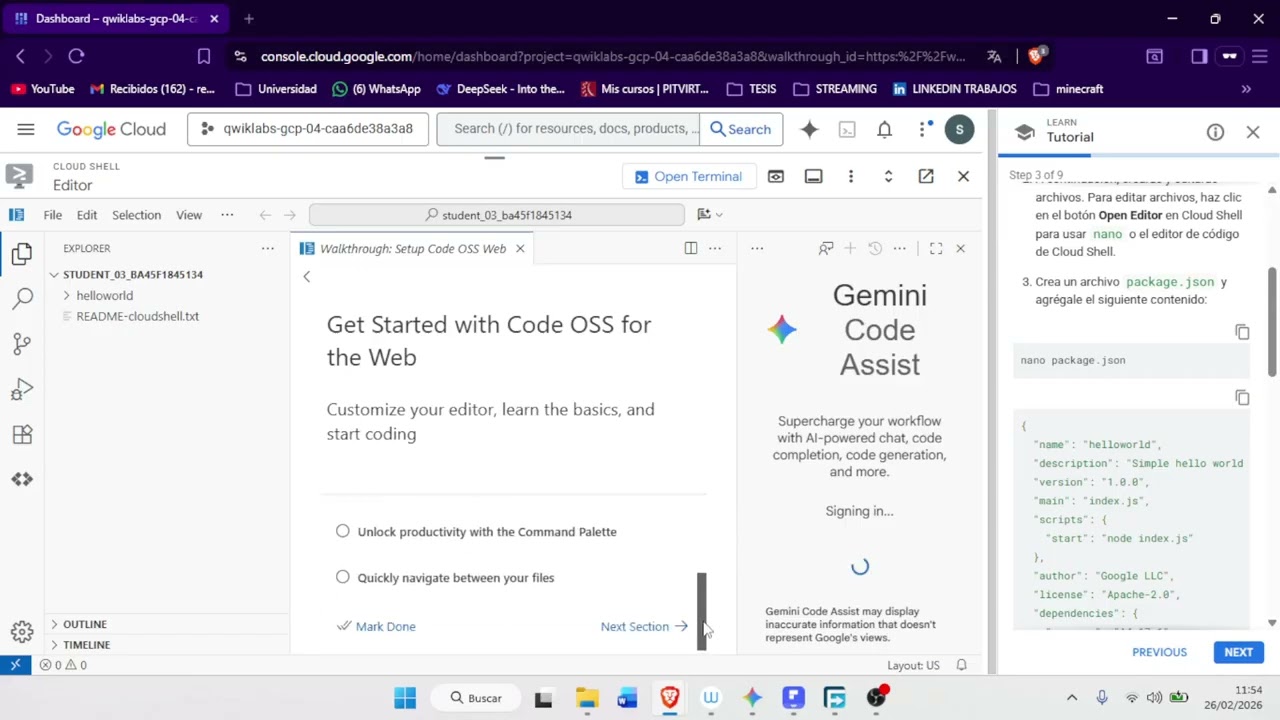Click Mark Done link

376,627
